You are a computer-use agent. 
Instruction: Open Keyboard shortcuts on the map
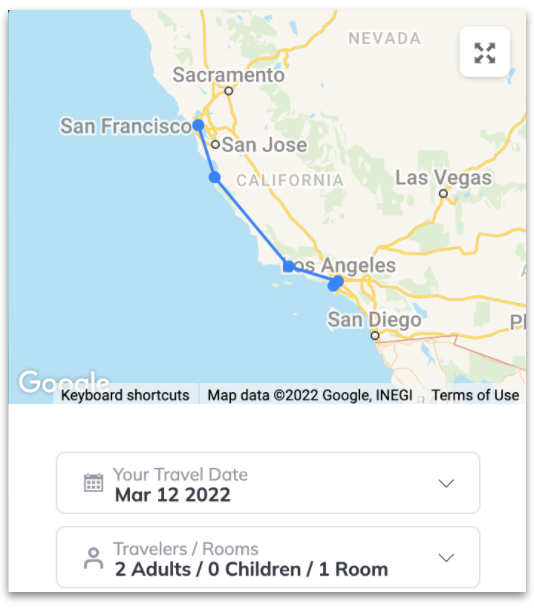[125, 395]
